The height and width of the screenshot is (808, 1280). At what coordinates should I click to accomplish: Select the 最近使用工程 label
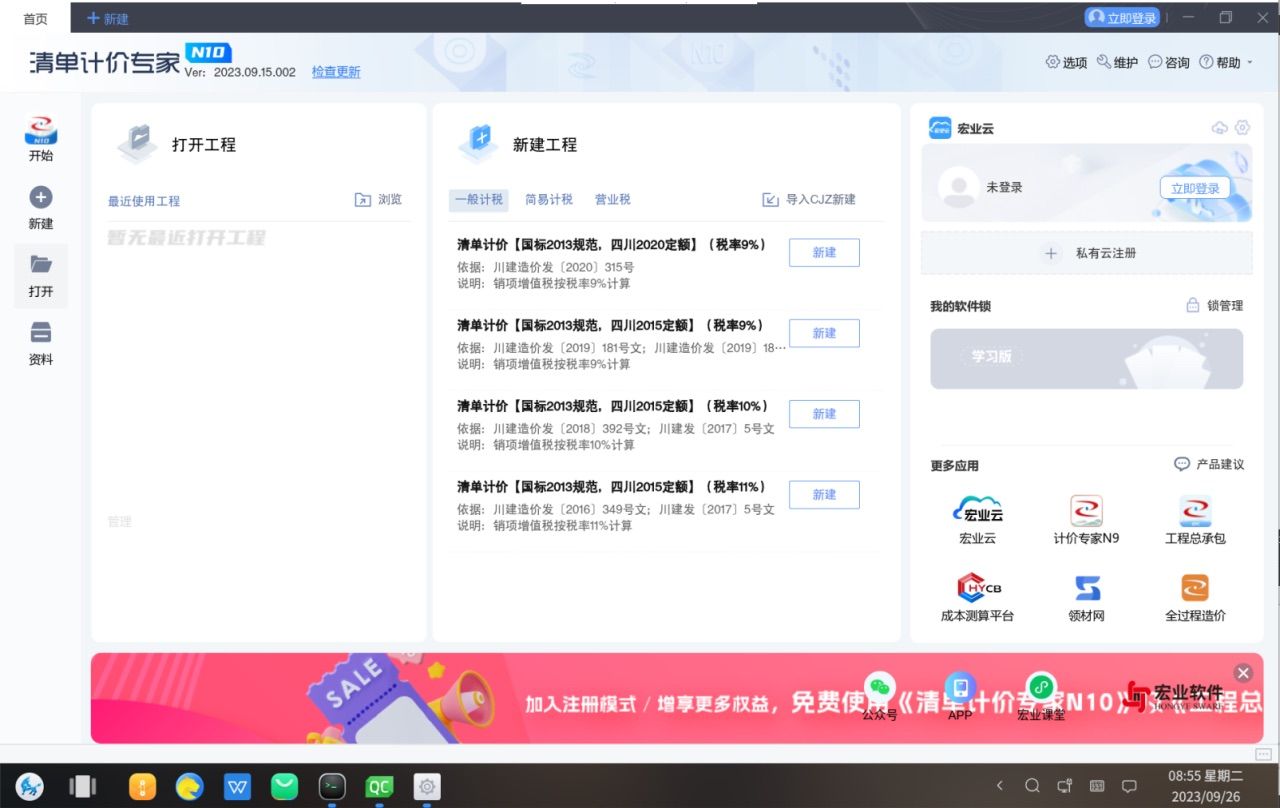click(x=144, y=201)
